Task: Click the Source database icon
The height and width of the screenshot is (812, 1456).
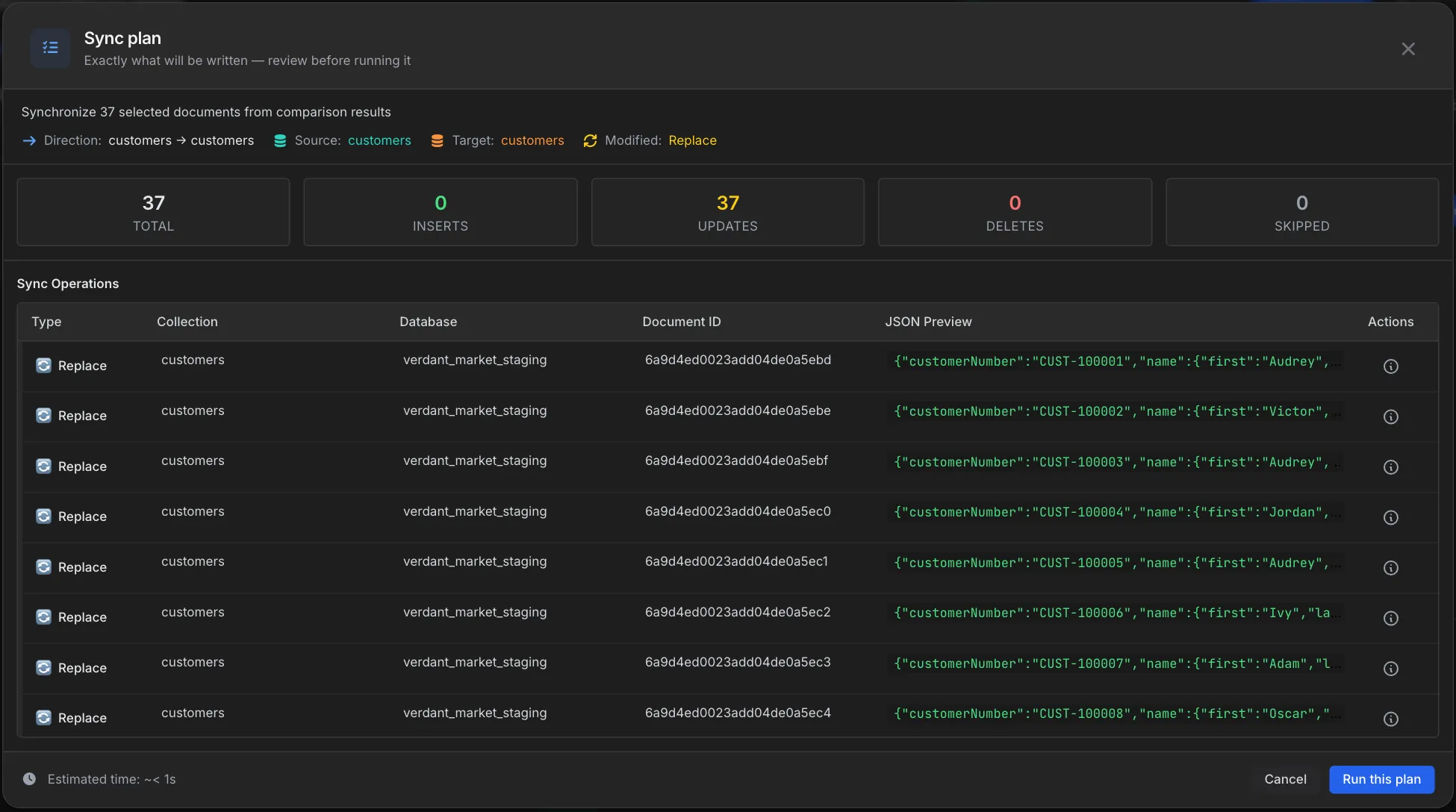Action: point(280,140)
